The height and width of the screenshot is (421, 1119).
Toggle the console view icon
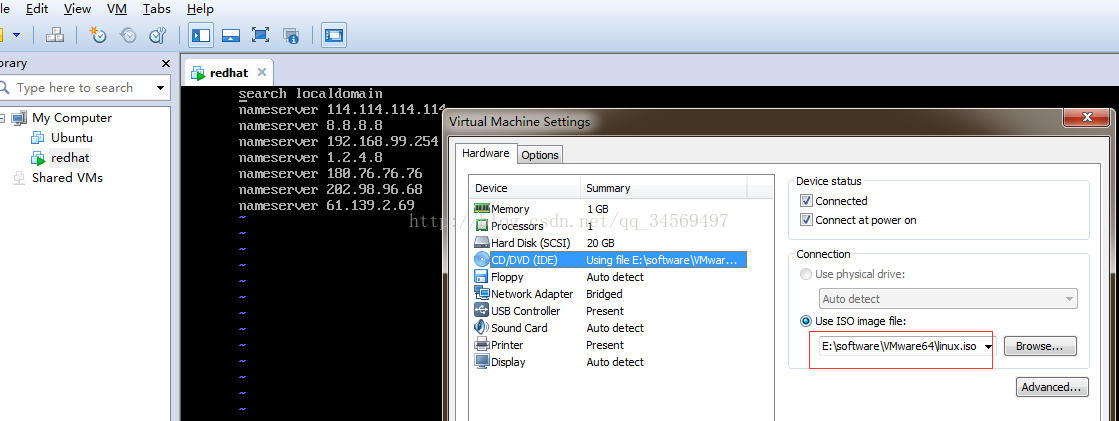pyautogui.click(x=334, y=34)
